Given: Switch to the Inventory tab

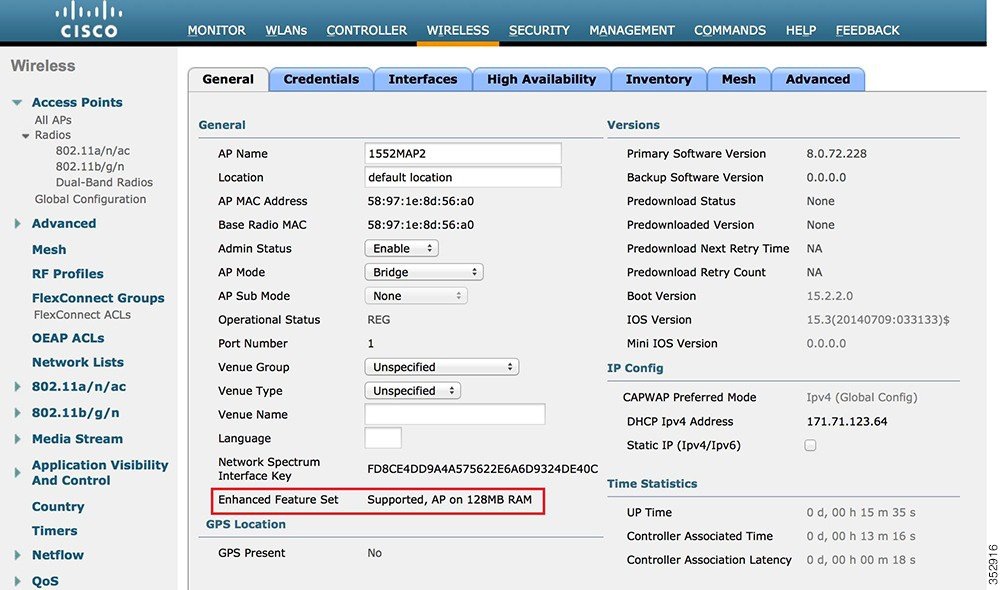Looking at the screenshot, I should [x=658, y=79].
